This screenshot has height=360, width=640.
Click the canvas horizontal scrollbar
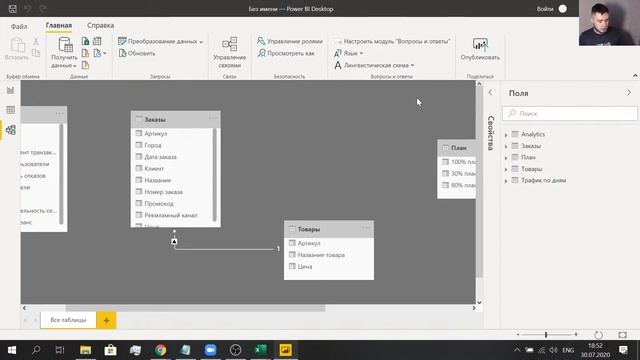click(195, 308)
